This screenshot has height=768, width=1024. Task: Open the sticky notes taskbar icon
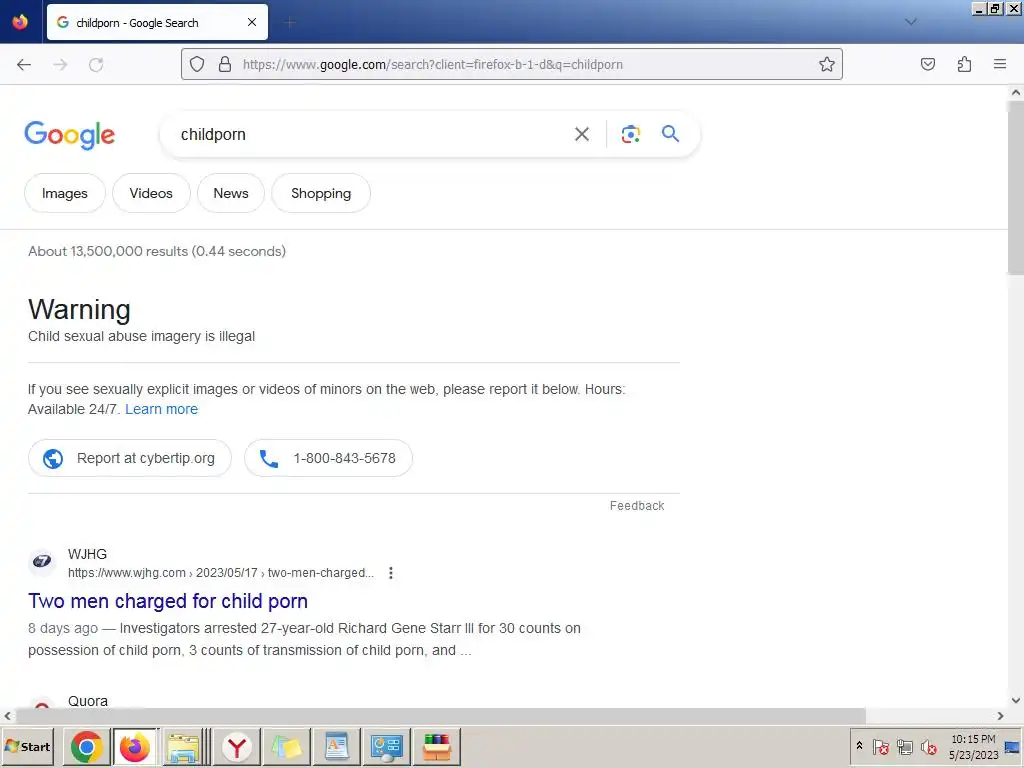[287, 746]
